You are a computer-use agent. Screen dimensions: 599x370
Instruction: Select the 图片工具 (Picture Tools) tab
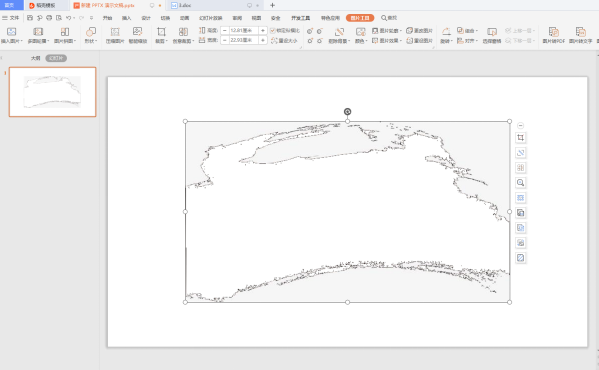(360, 18)
